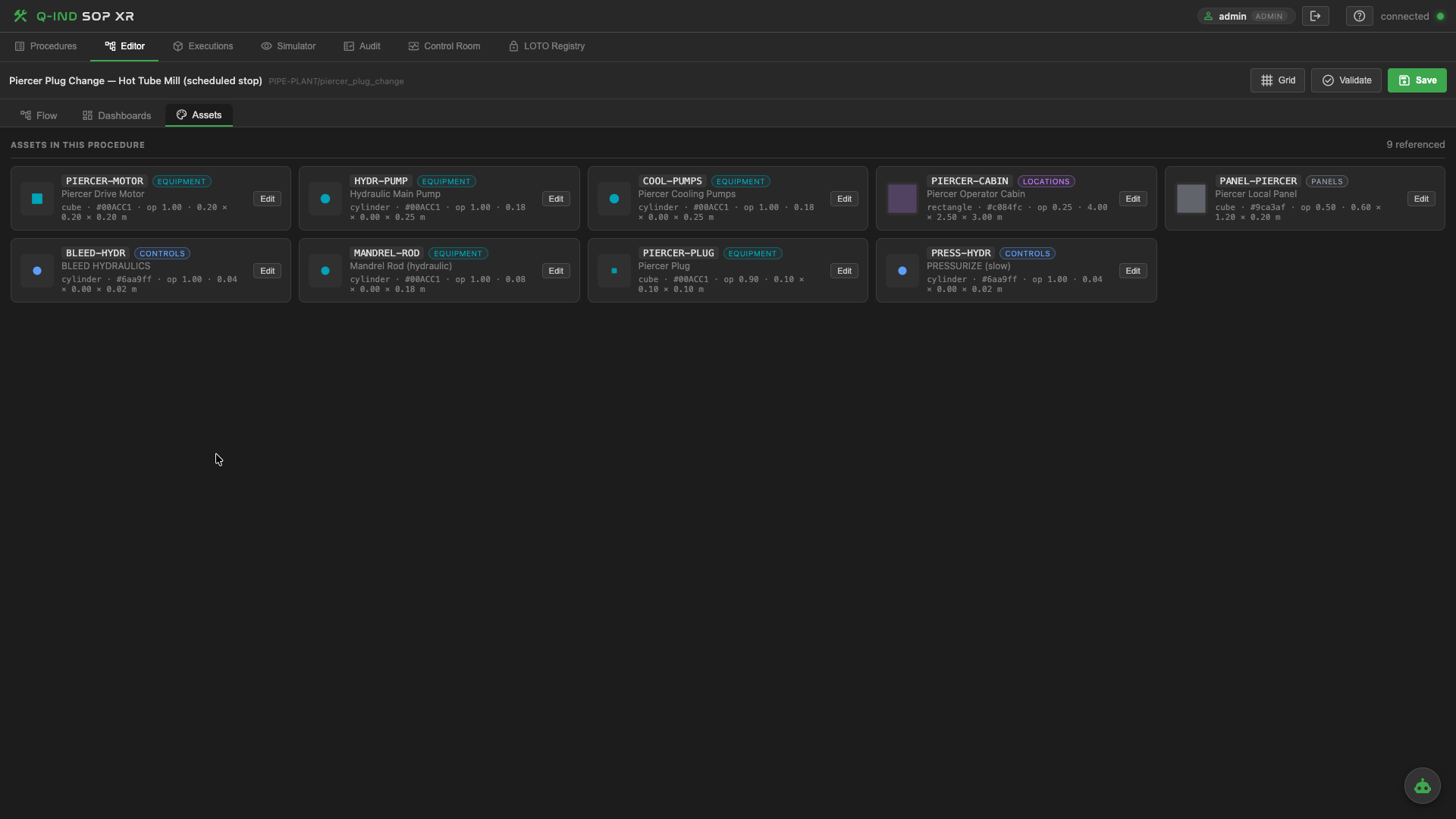Click the logout icon button
The width and height of the screenshot is (1456, 819).
(1316, 16)
